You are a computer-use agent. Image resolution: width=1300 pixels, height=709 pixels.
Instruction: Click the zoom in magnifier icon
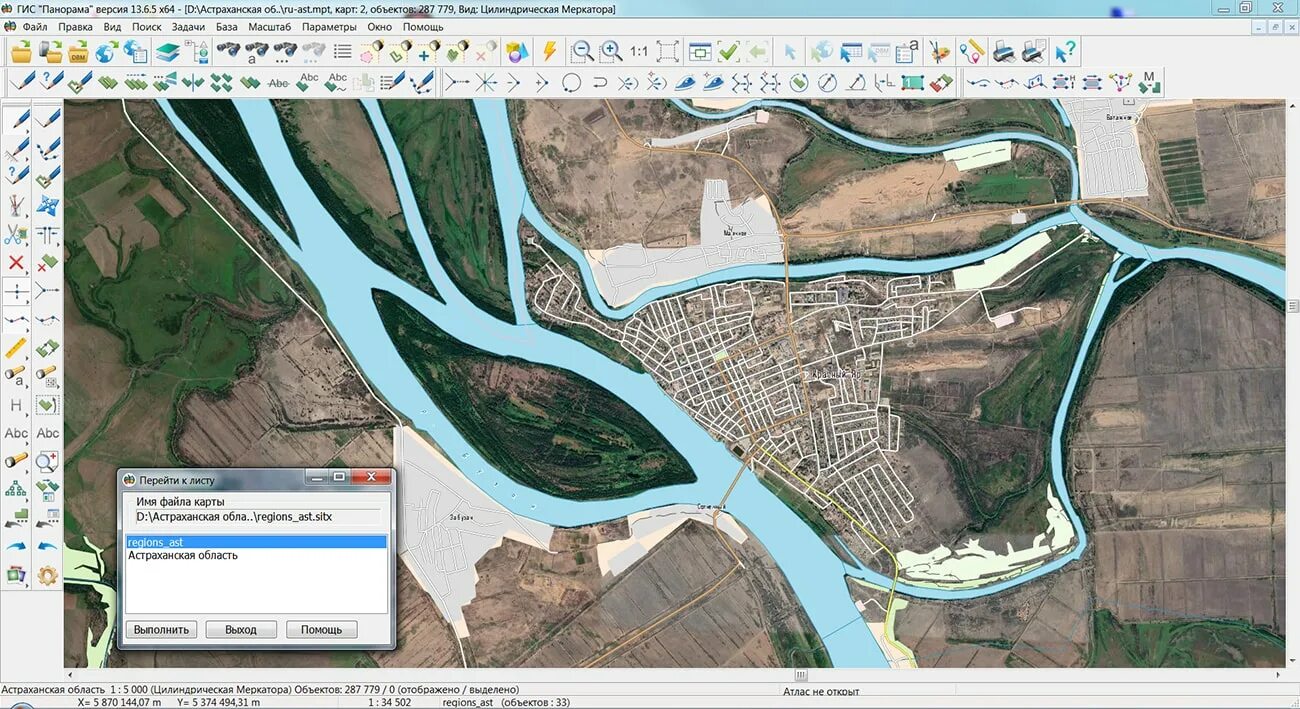610,51
